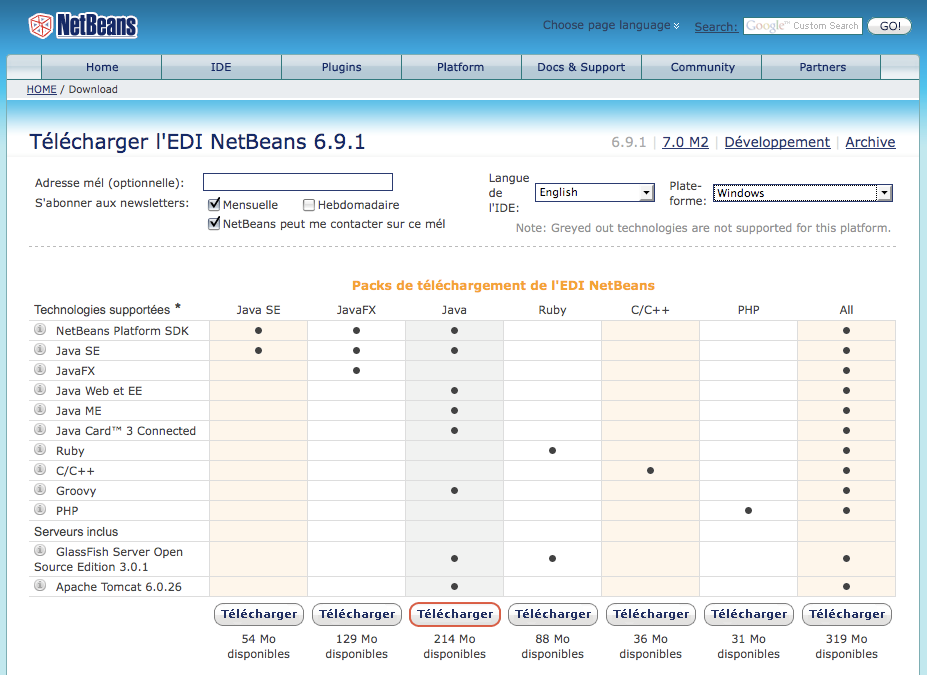Click the Download breadcrumb text
This screenshot has width=927, height=675.
(x=93, y=89)
